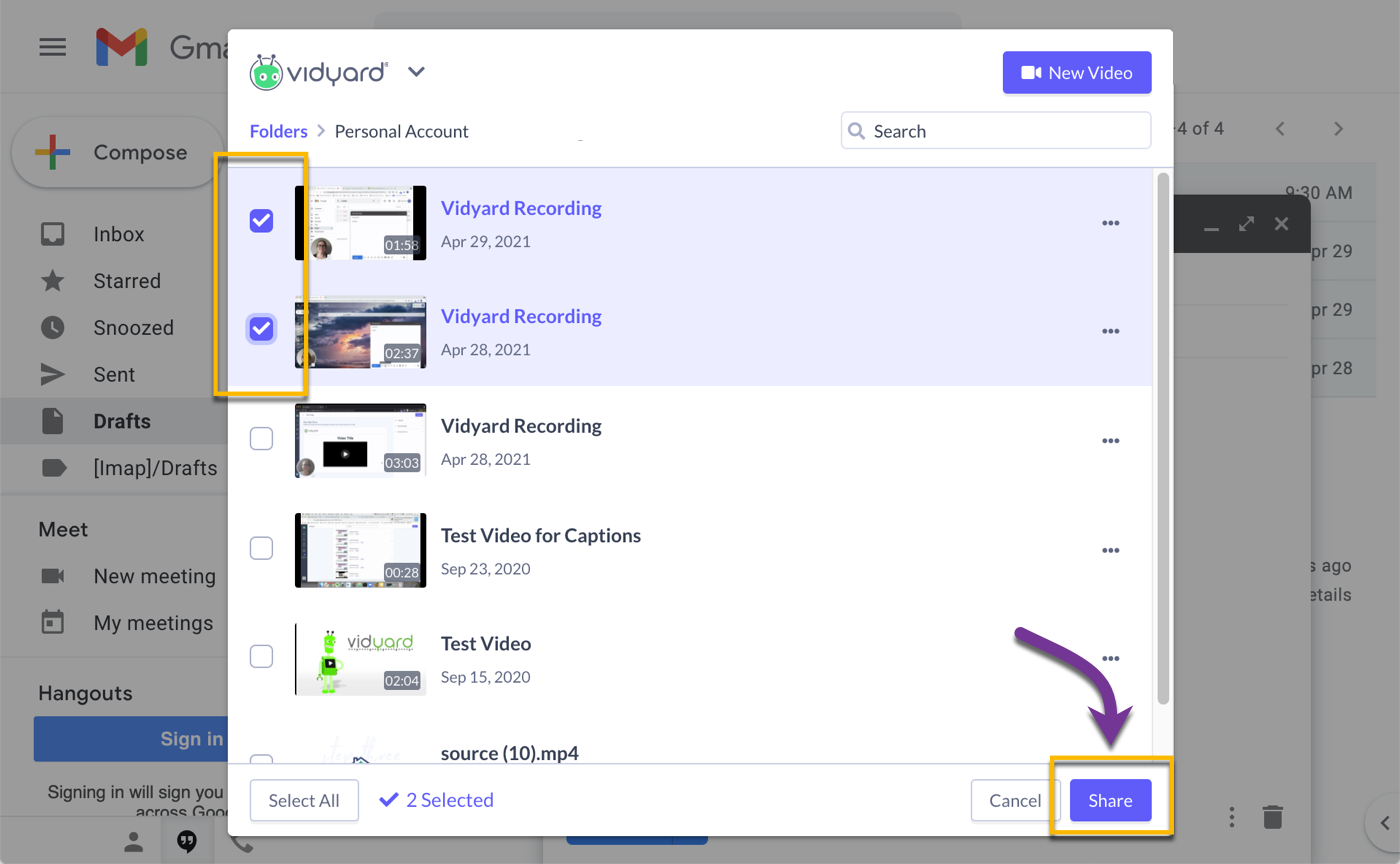The height and width of the screenshot is (864, 1400).
Task: Check the 03:03 Vidyard Recording checkbox
Action: (261, 438)
